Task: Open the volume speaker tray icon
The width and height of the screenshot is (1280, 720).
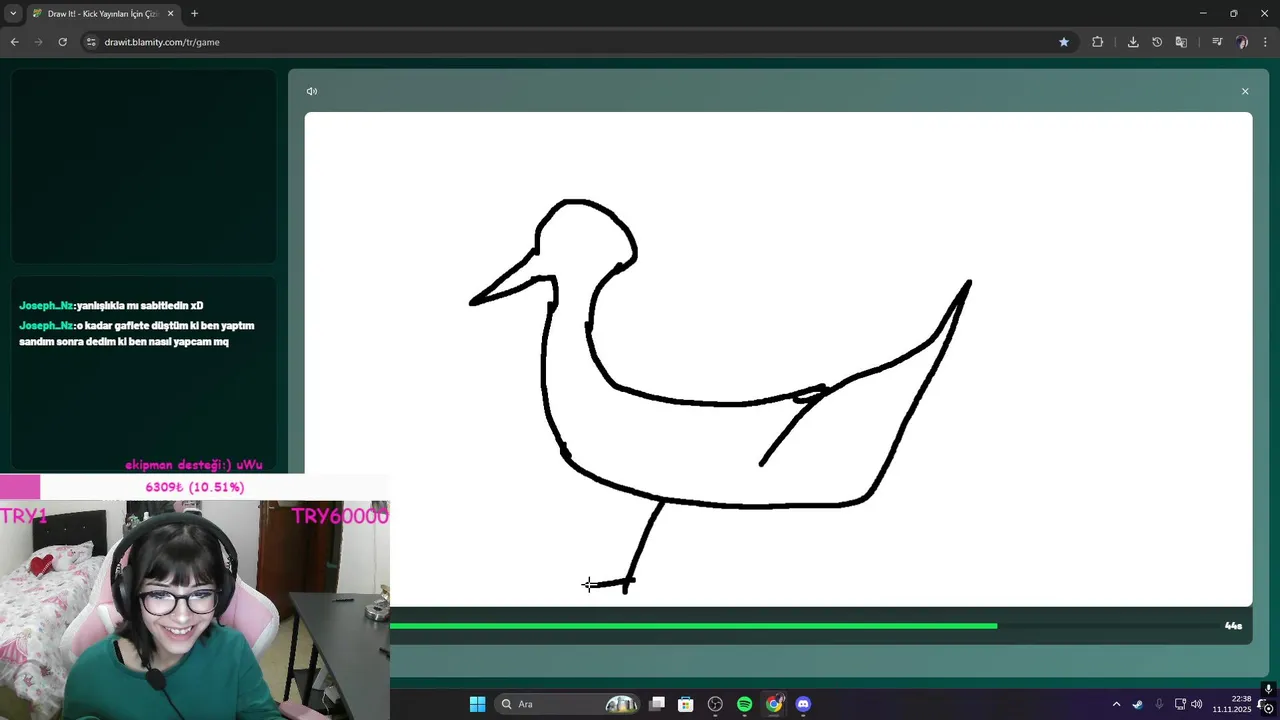Action: click(1197, 704)
